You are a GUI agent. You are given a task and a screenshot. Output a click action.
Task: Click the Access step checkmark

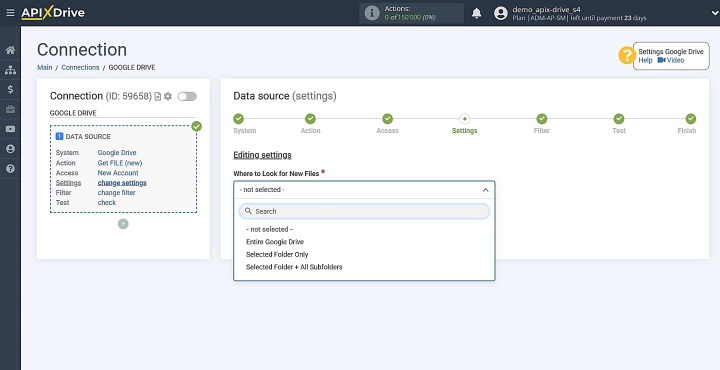(x=388, y=119)
